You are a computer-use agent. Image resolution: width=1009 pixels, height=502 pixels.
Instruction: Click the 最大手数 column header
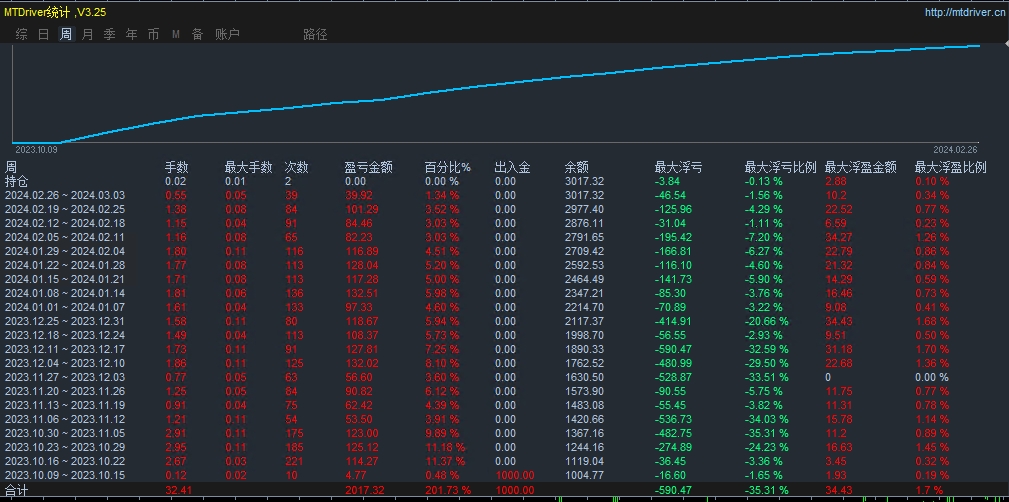point(248,167)
